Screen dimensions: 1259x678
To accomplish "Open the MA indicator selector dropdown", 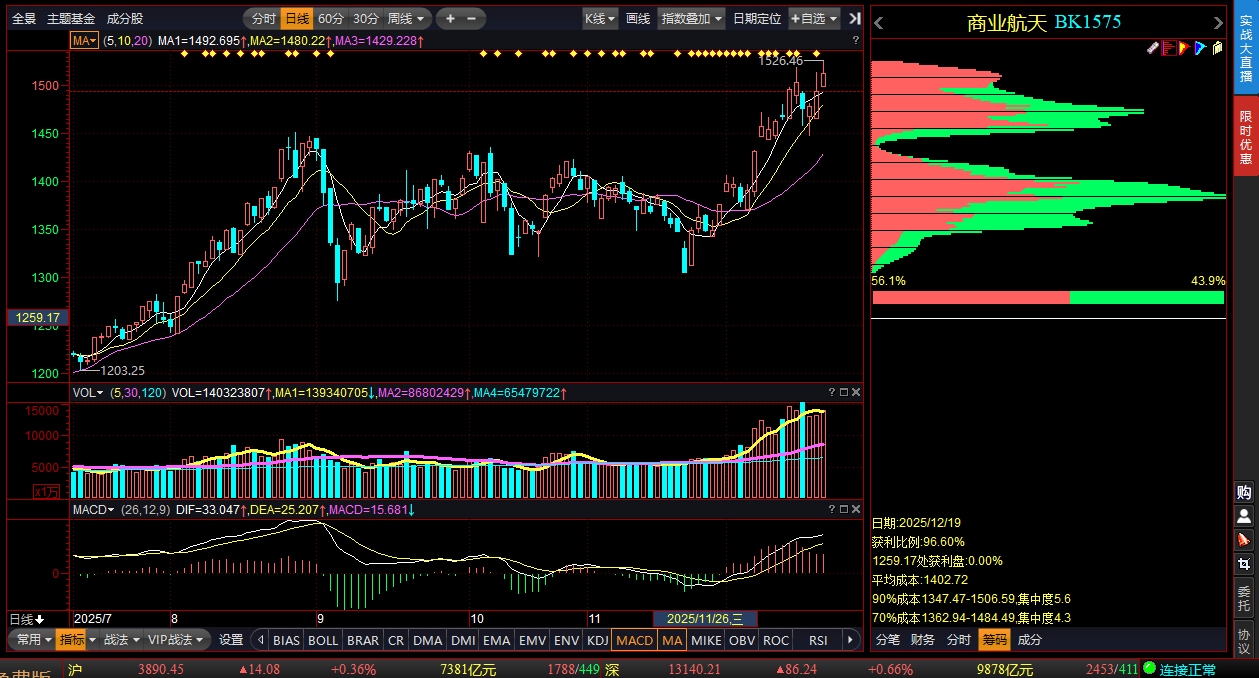I will click(83, 40).
